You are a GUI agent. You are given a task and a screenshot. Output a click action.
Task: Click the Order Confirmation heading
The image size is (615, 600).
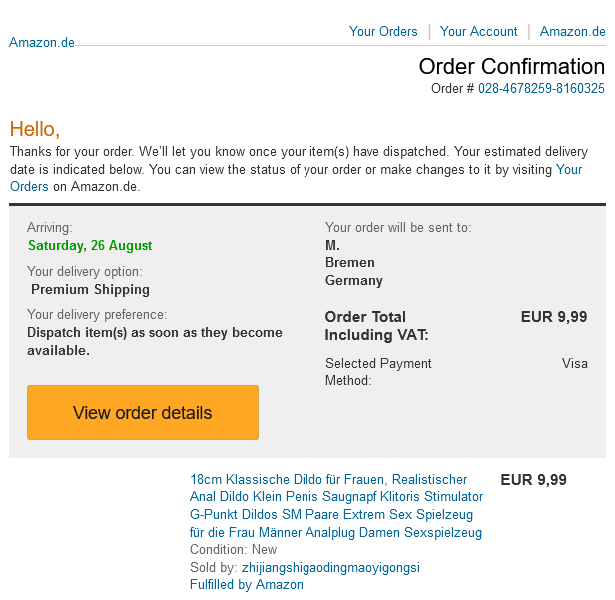point(511,67)
